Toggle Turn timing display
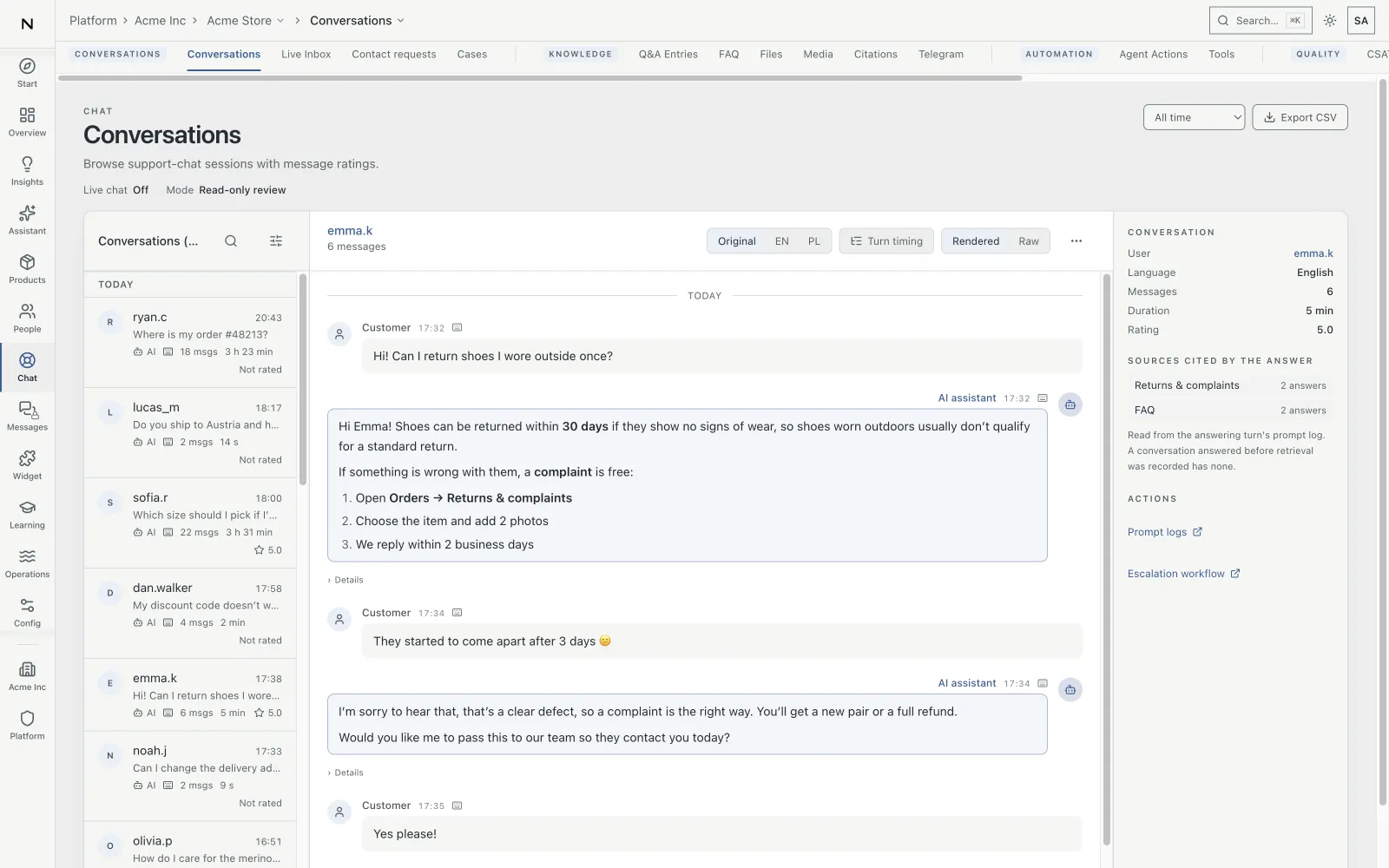 click(886, 241)
